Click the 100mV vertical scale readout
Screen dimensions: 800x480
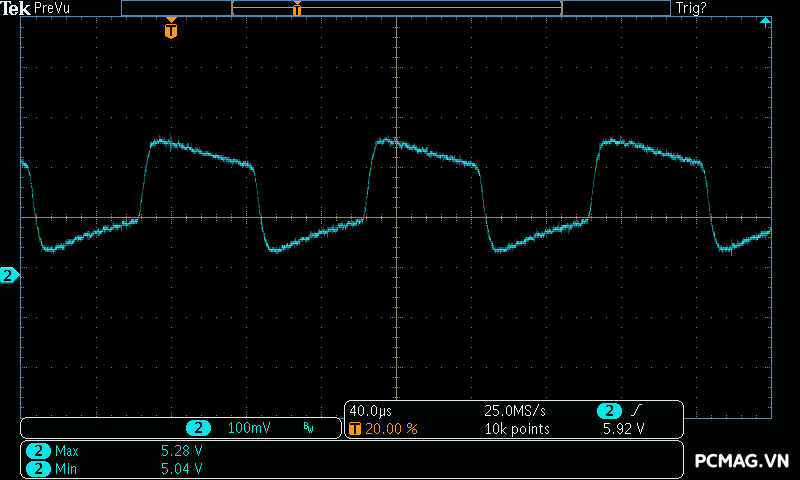tap(249, 428)
